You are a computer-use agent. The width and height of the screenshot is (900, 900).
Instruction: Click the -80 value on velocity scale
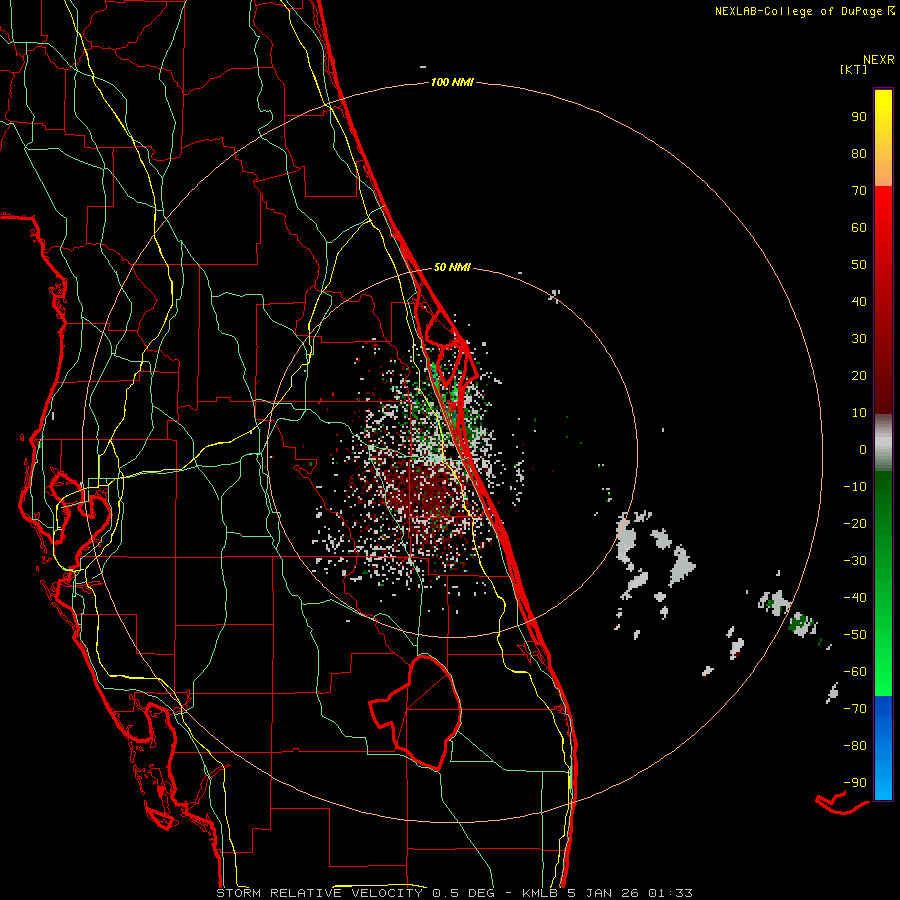(x=855, y=746)
